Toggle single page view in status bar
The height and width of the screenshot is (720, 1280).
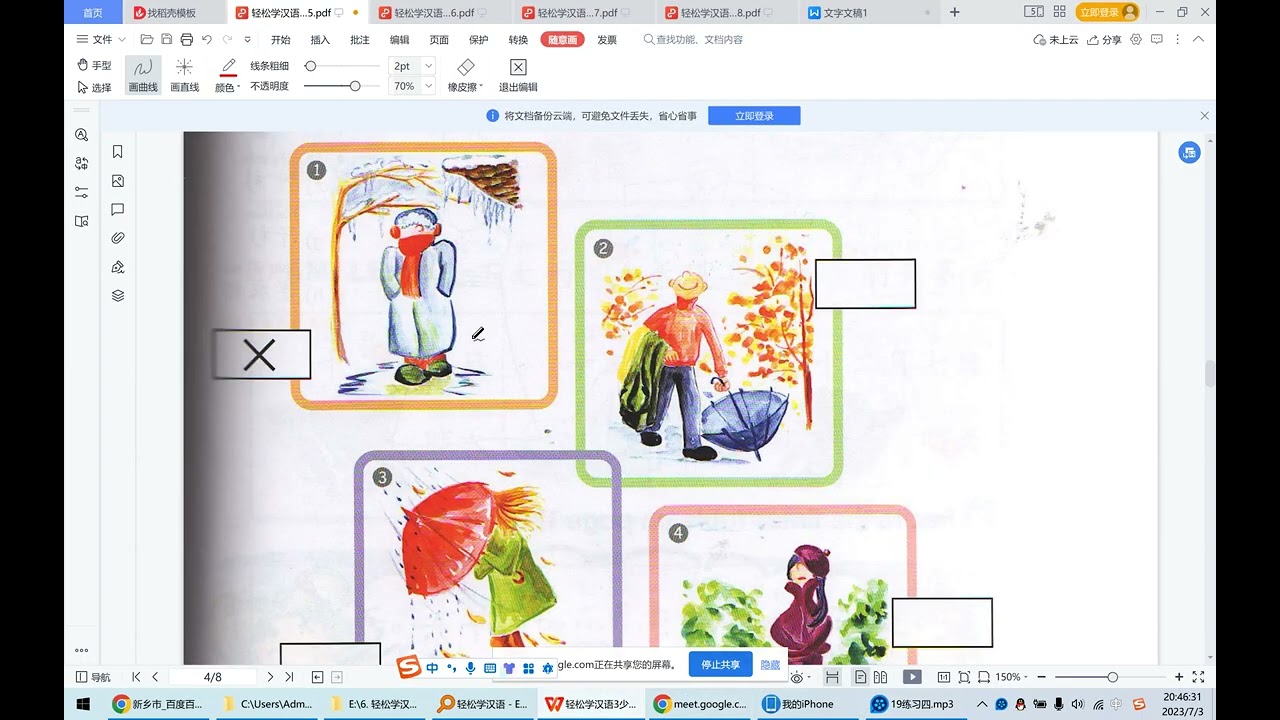(859, 677)
